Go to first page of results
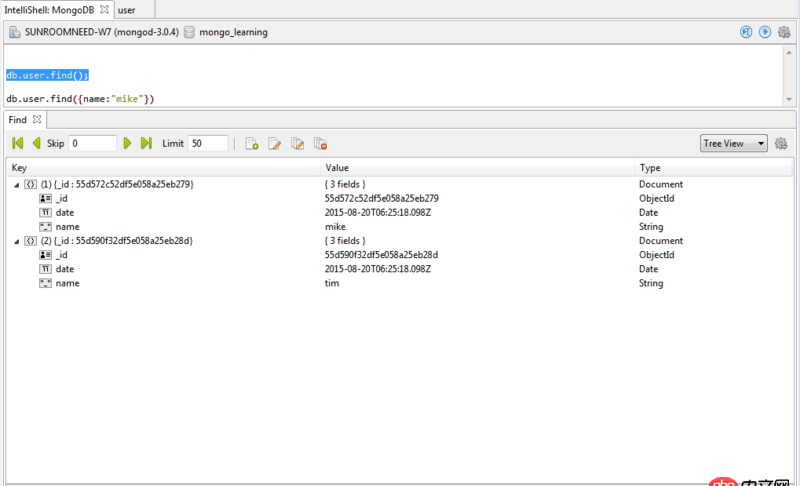The image size is (800, 486). [x=17, y=143]
